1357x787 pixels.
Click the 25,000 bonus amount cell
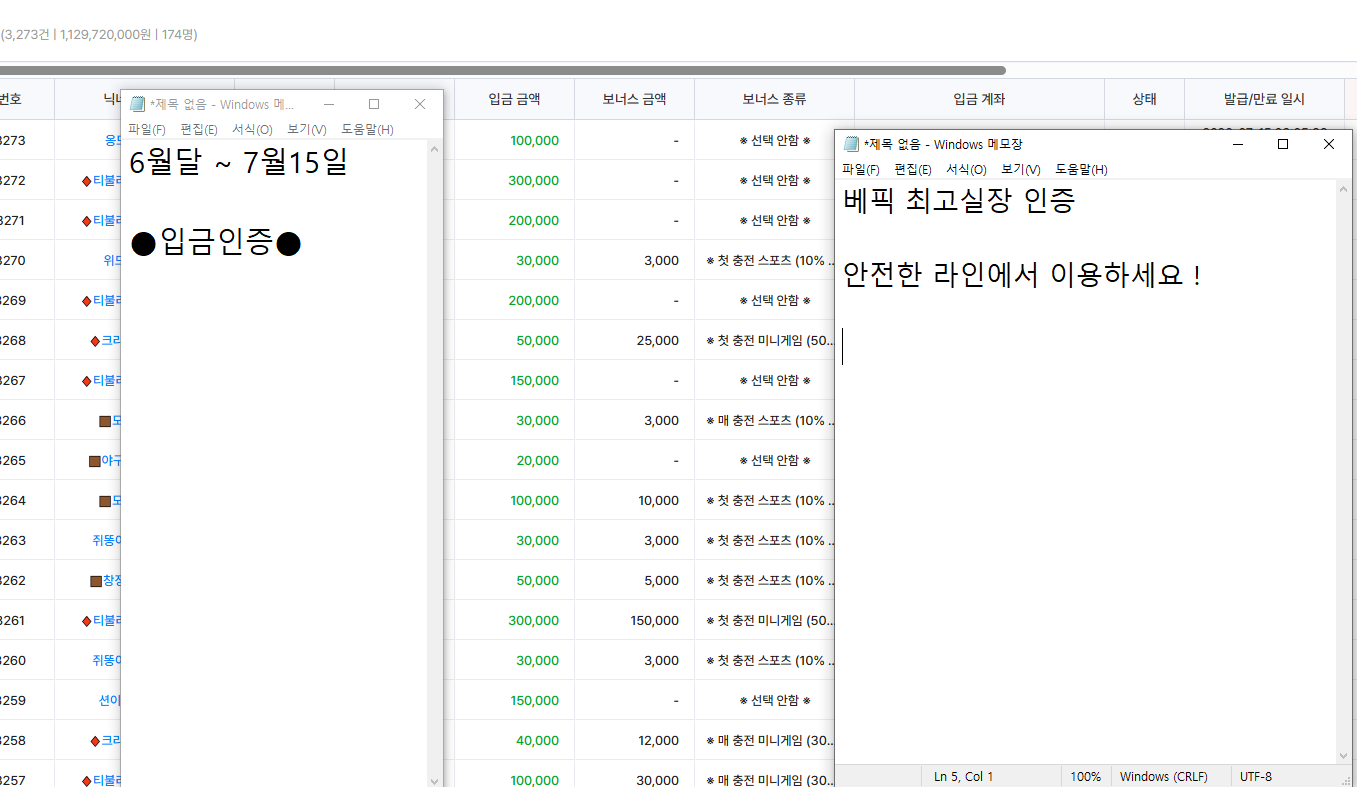click(634, 340)
